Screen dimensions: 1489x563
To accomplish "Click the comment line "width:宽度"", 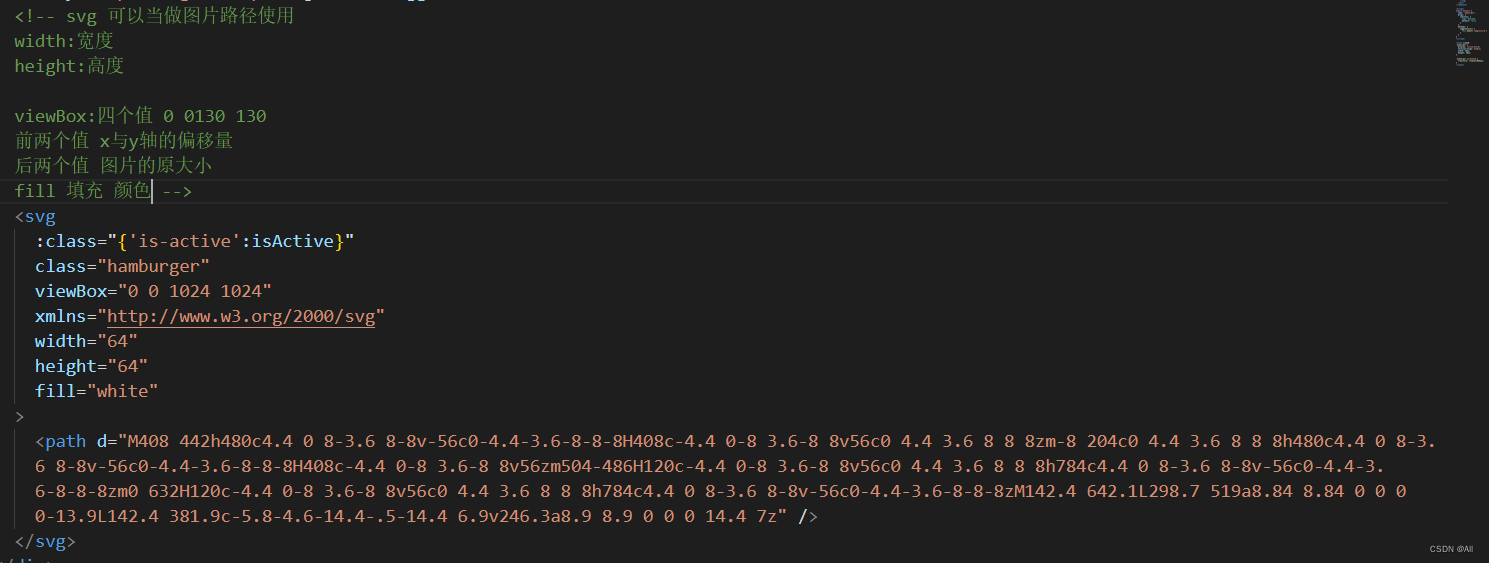I will (64, 41).
